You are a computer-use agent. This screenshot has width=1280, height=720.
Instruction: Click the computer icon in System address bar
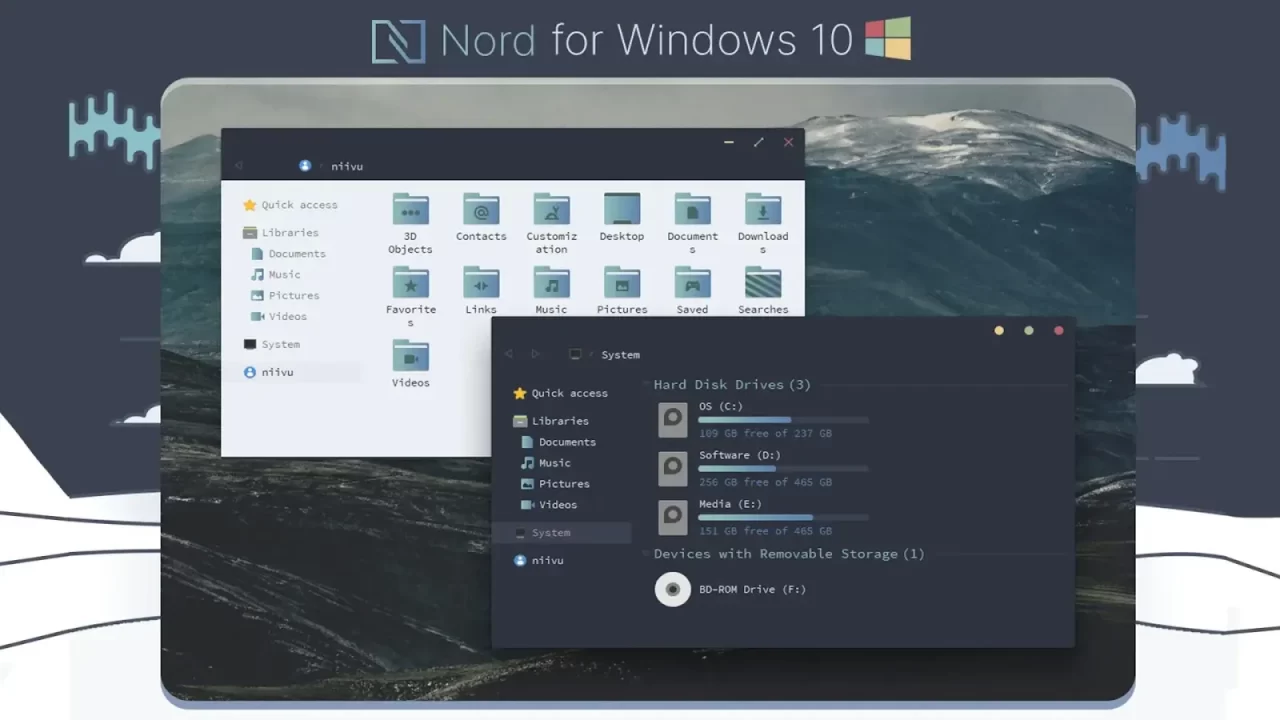(x=575, y=354)
